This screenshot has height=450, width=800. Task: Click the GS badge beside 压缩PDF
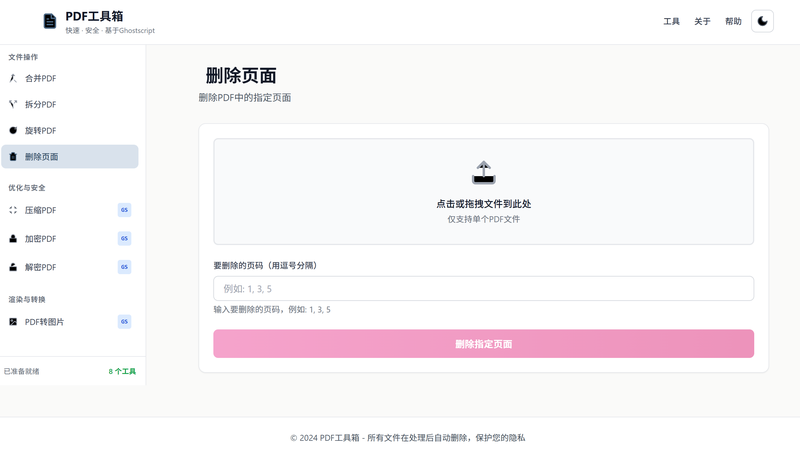124,210
